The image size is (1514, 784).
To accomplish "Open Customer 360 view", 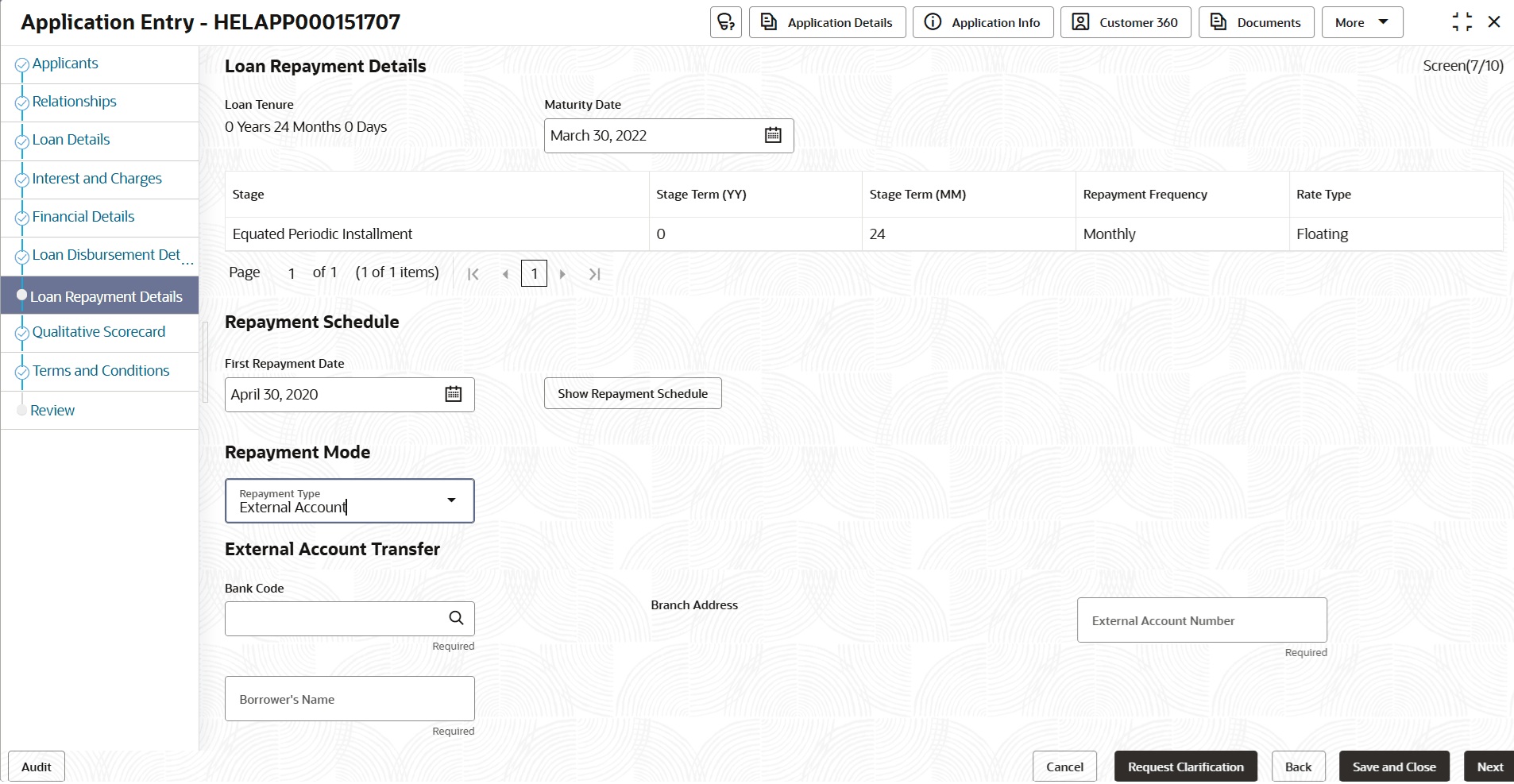I will (1125, 22).
